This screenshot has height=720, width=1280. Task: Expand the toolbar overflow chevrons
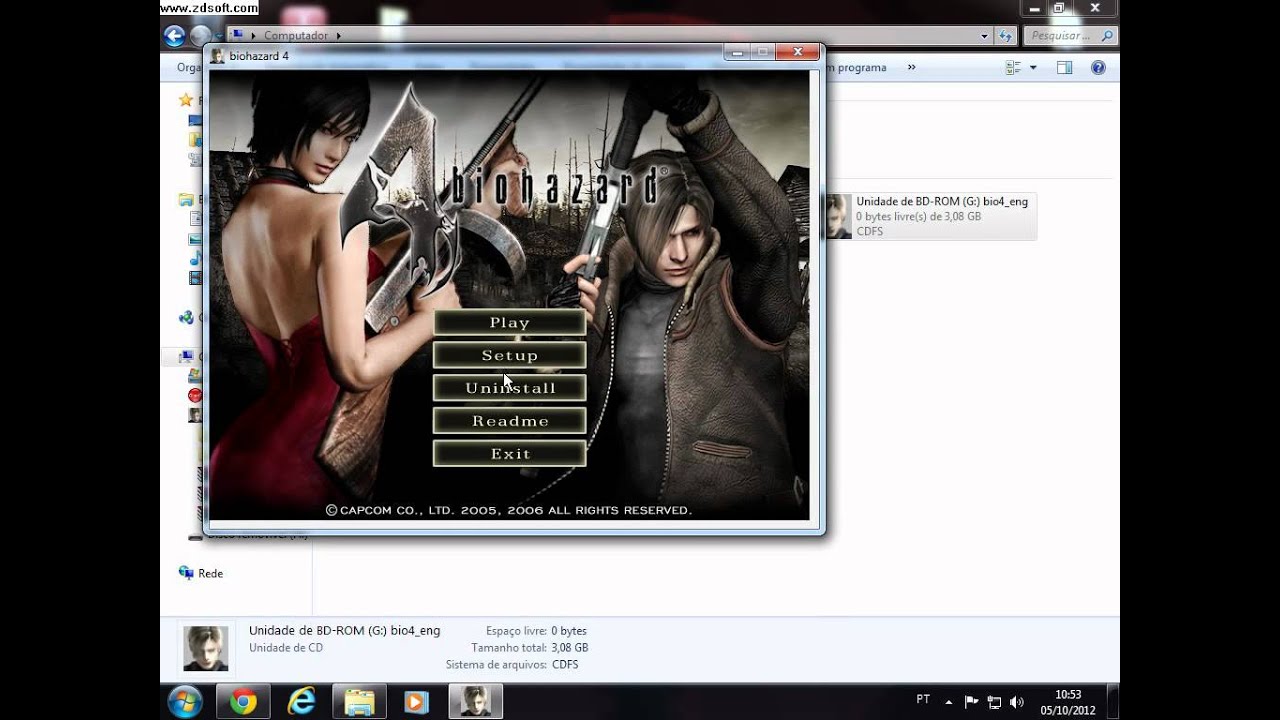pos(911,68)
